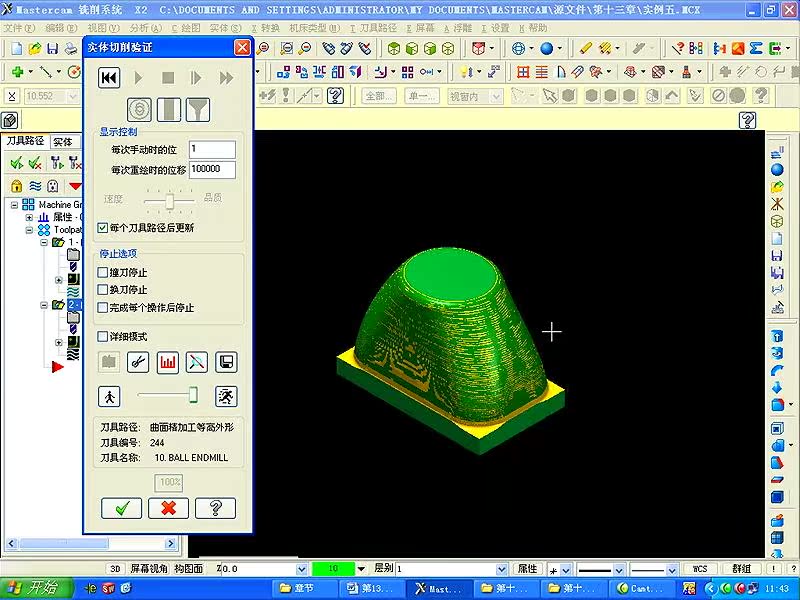
Task: Click the ghost icon in toolpaths panel
Action: 53,186
